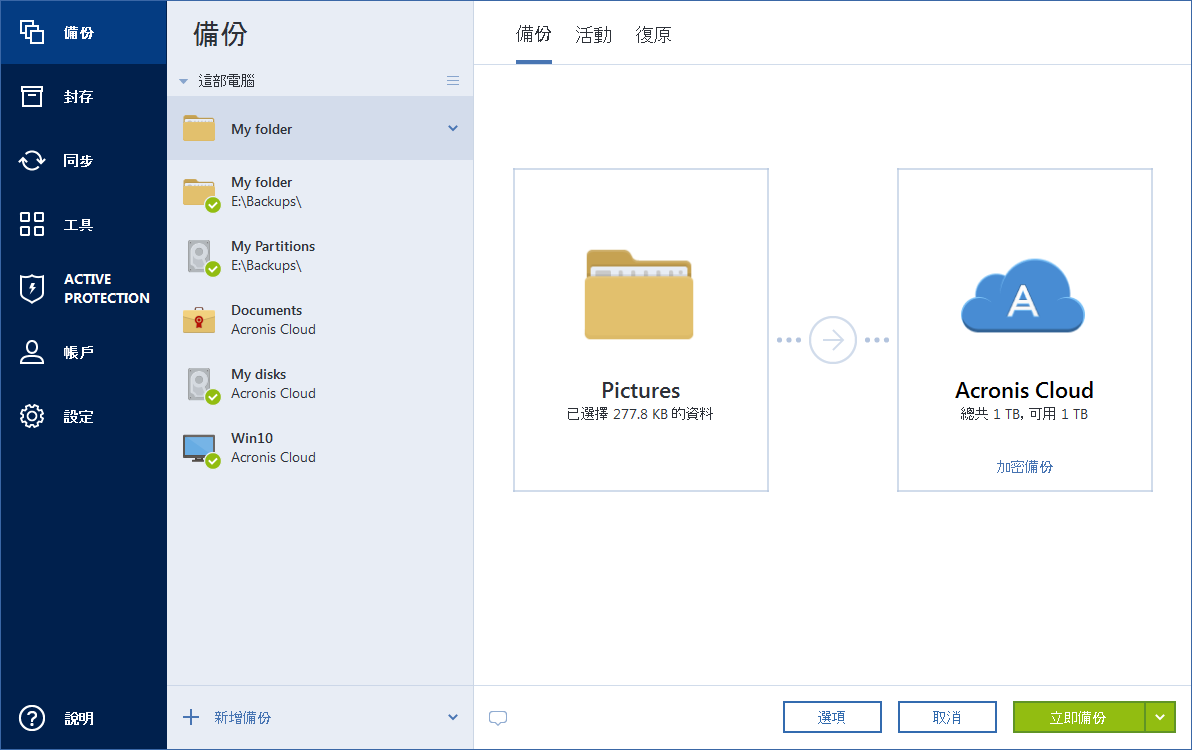Viewport: 1192px width, 750px height.
Task: Open the 工具 (Tools) sidebar section
Action: click(x=83, y=224)
